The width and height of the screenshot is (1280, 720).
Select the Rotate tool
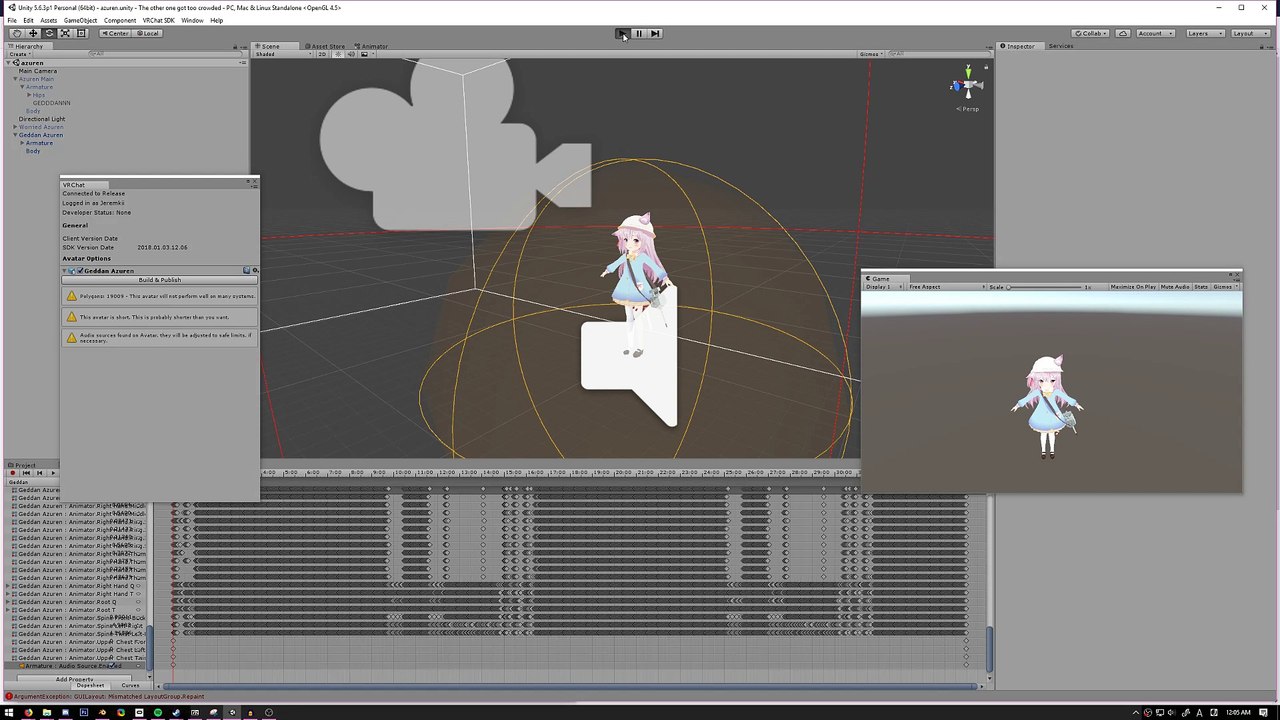pos(49,33)
